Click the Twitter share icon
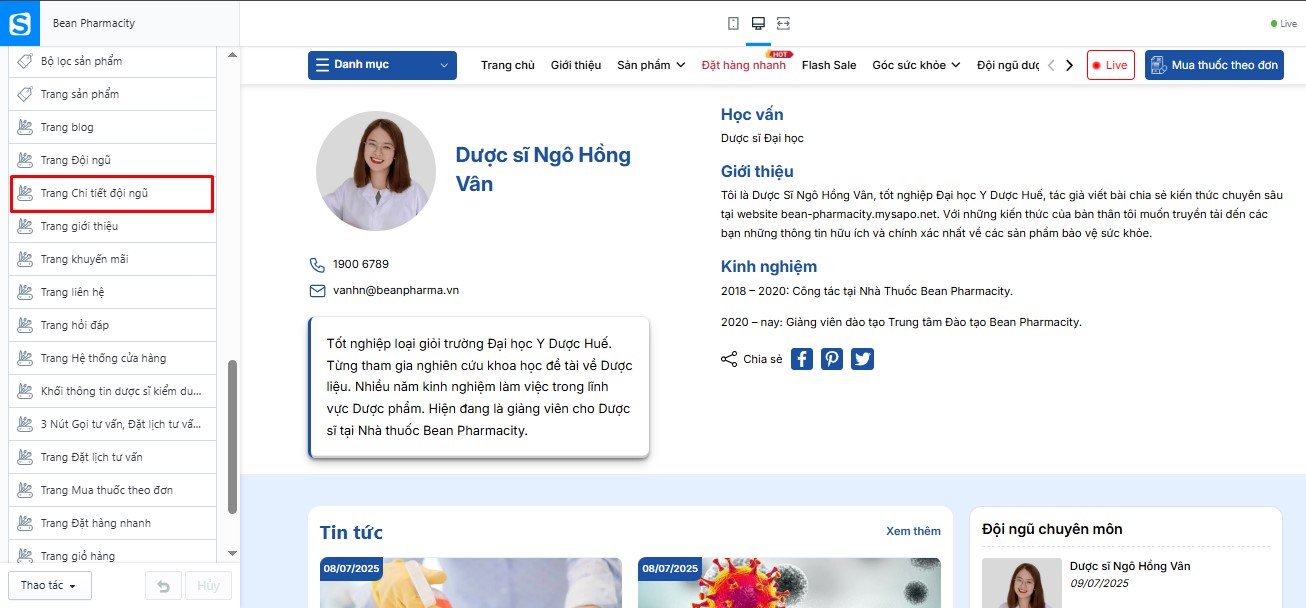The image size is (1306, 608). tap(862, 359)
